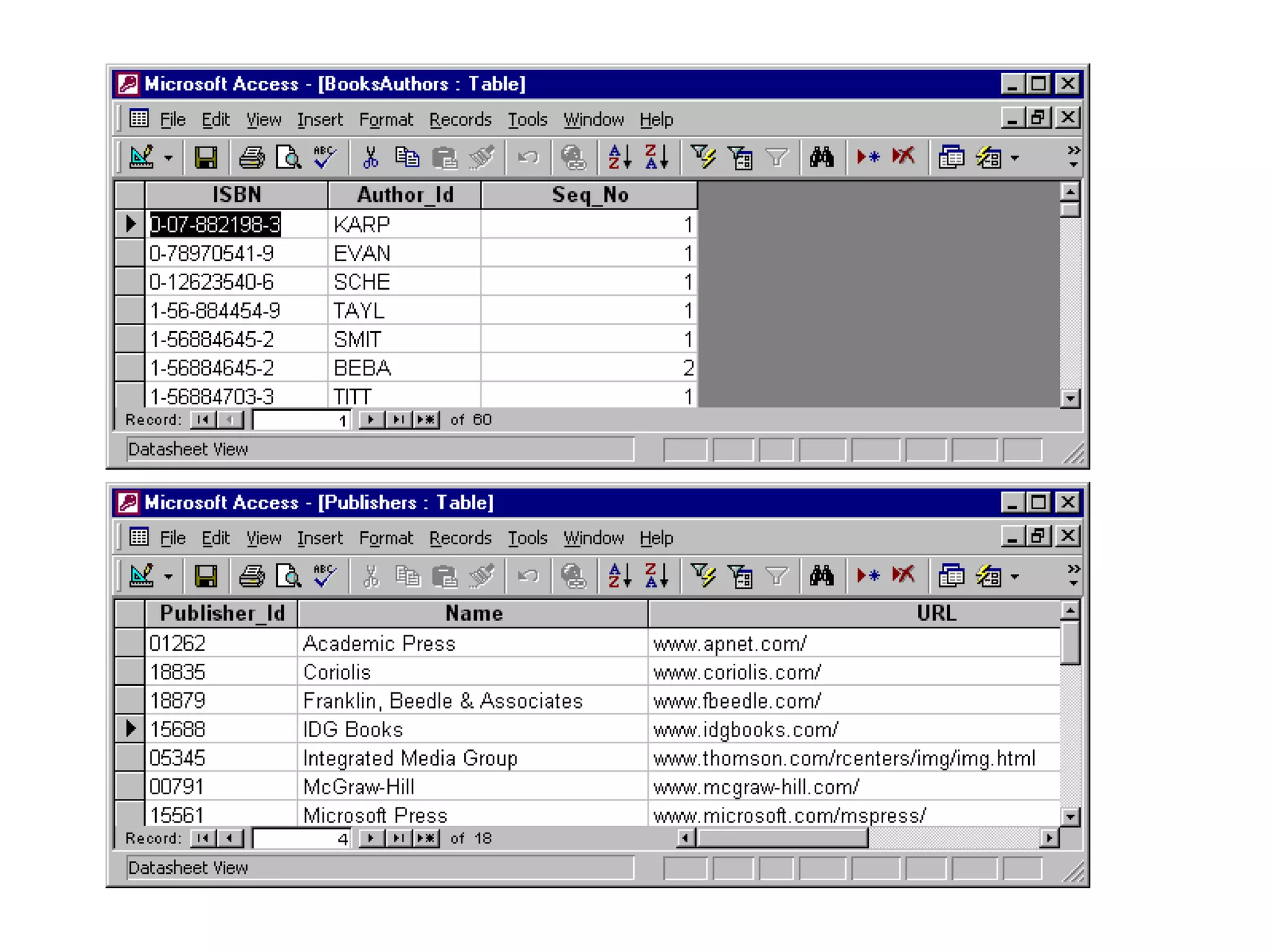
Task: Click Publishers vertical scrollbar thumb
Action: 1070,642
